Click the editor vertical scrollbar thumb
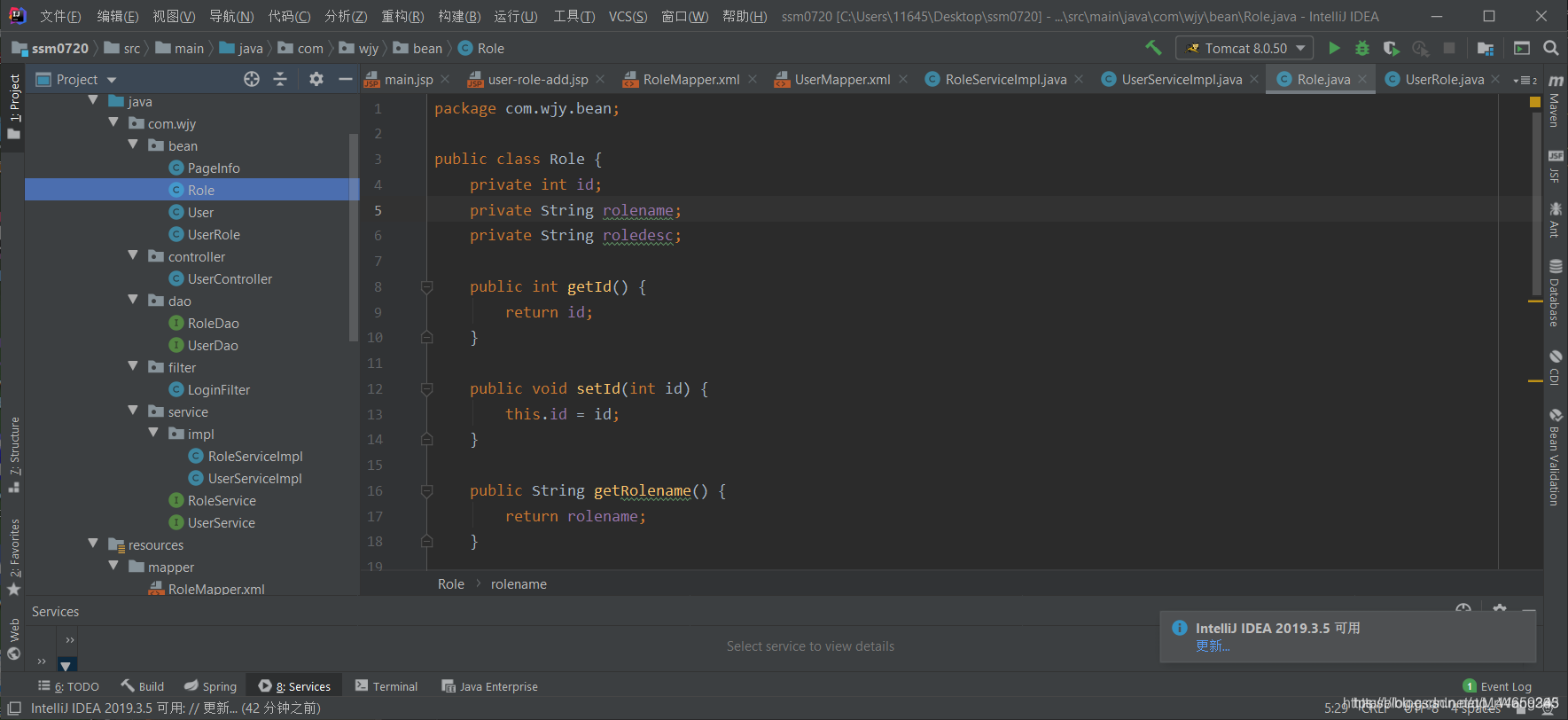 click(1536, 204)
